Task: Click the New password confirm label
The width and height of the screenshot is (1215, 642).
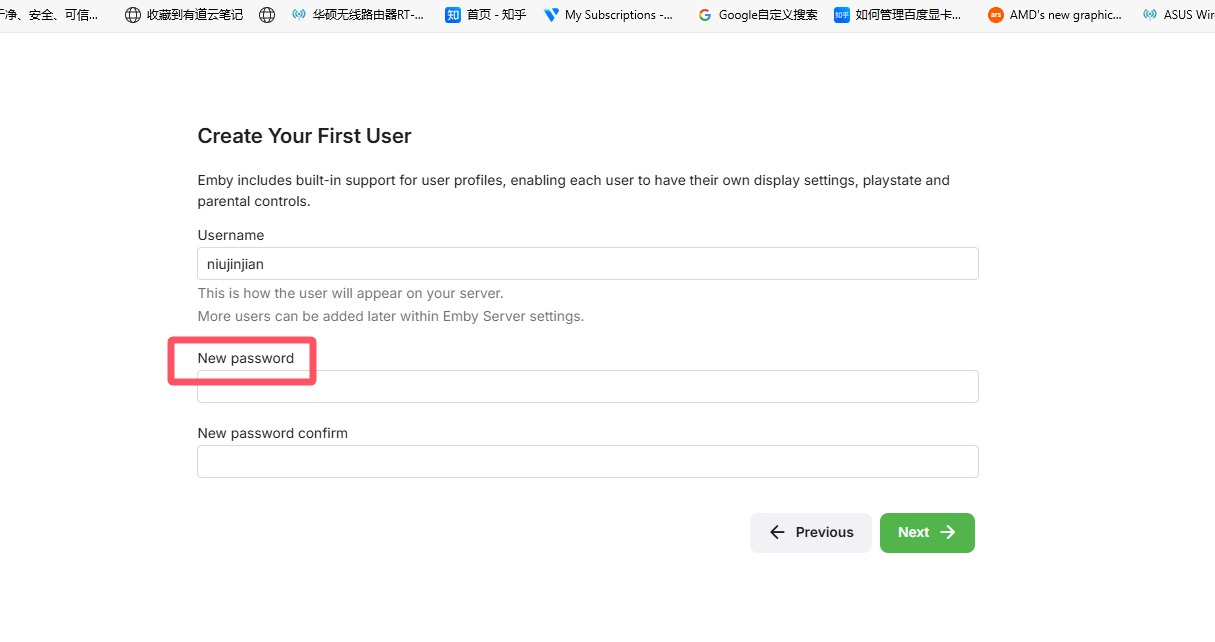Action: coord(273,433)
